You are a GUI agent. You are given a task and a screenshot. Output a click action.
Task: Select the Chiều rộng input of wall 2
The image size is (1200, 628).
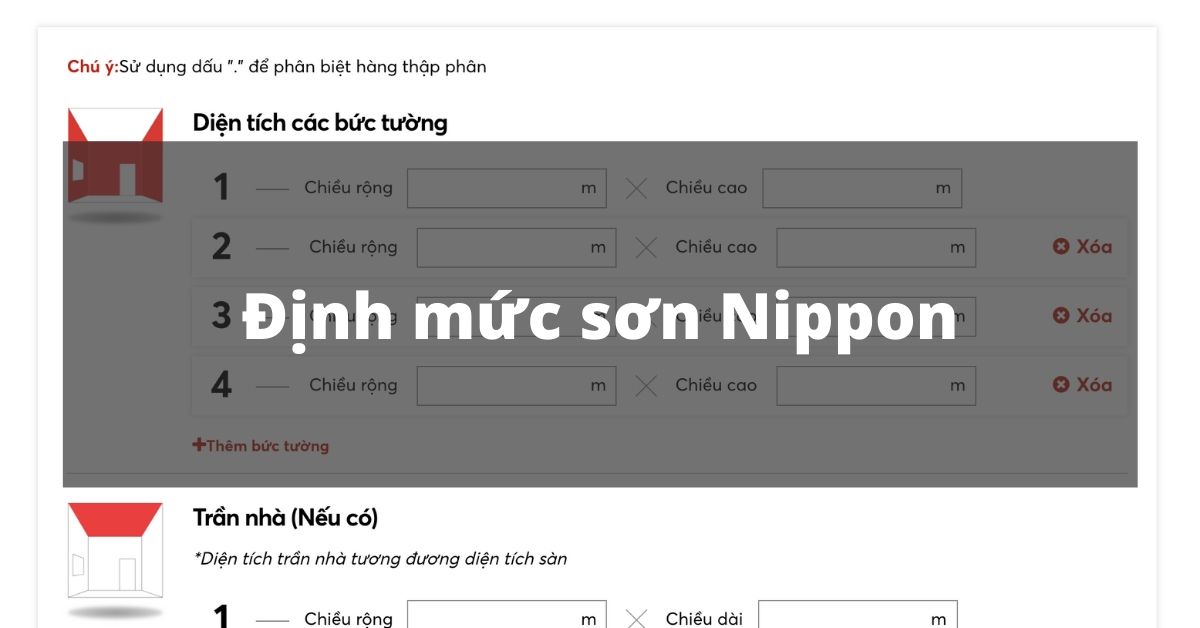505,248
